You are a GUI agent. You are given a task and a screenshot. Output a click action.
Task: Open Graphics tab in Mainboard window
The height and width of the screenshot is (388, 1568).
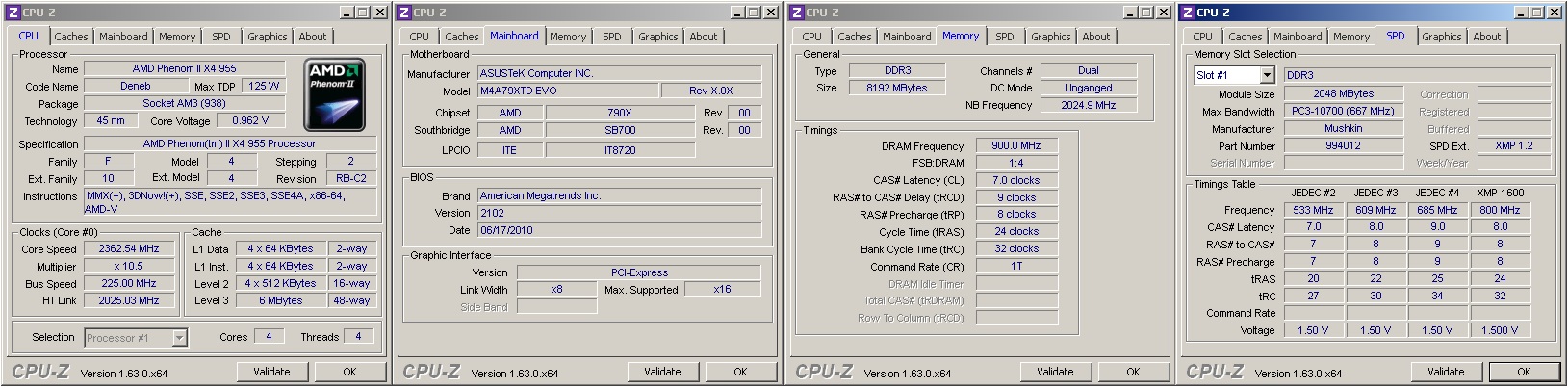click(658, 37)
